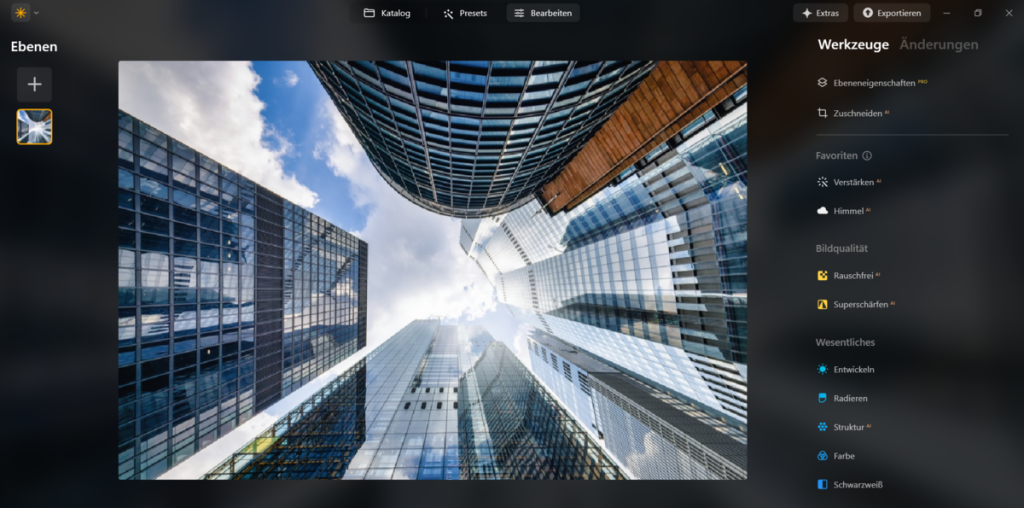The height and width of the screenshot is (508, 1024).
Task: Open the Extras menu
Action: (x=820, y=13)
